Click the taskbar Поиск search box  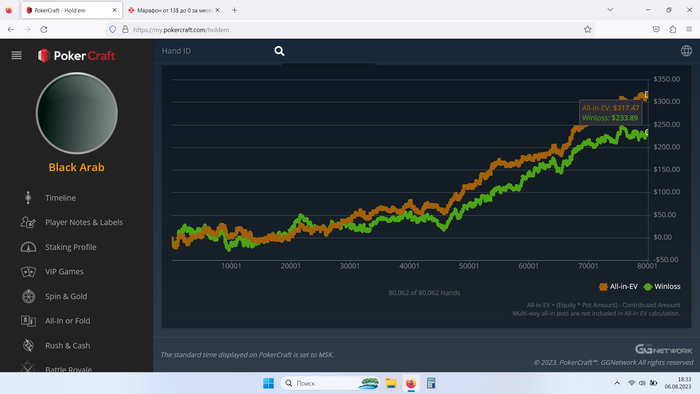[330, 383]
